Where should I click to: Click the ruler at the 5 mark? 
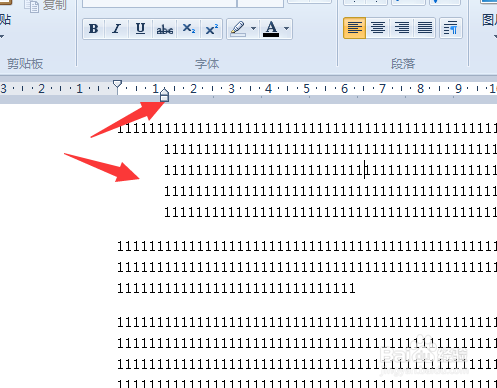[x=306, y=89]
